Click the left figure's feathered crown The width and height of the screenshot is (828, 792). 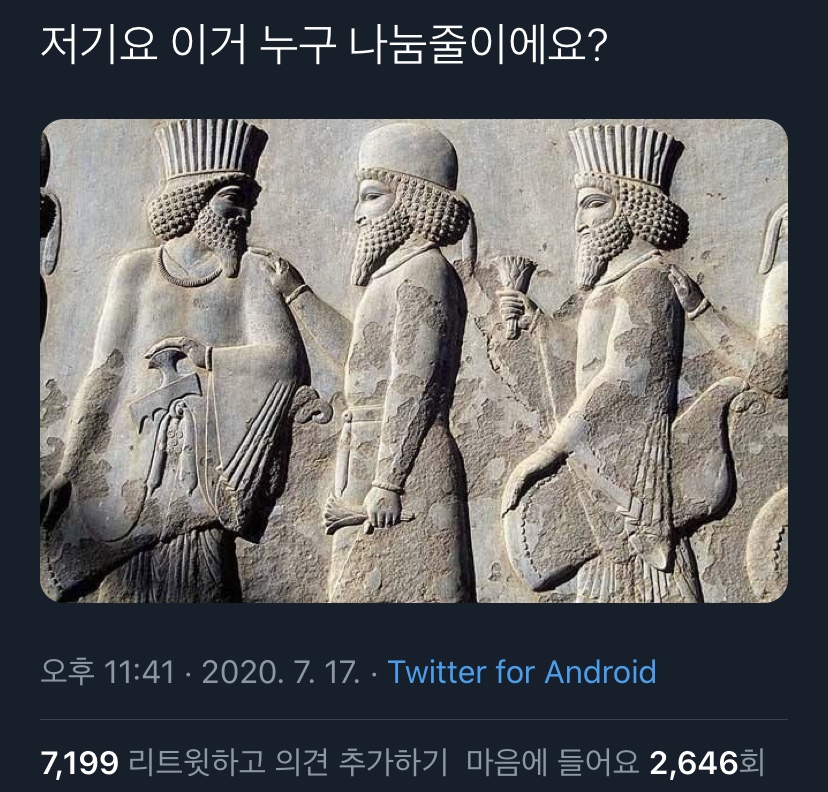pos(210,149)
